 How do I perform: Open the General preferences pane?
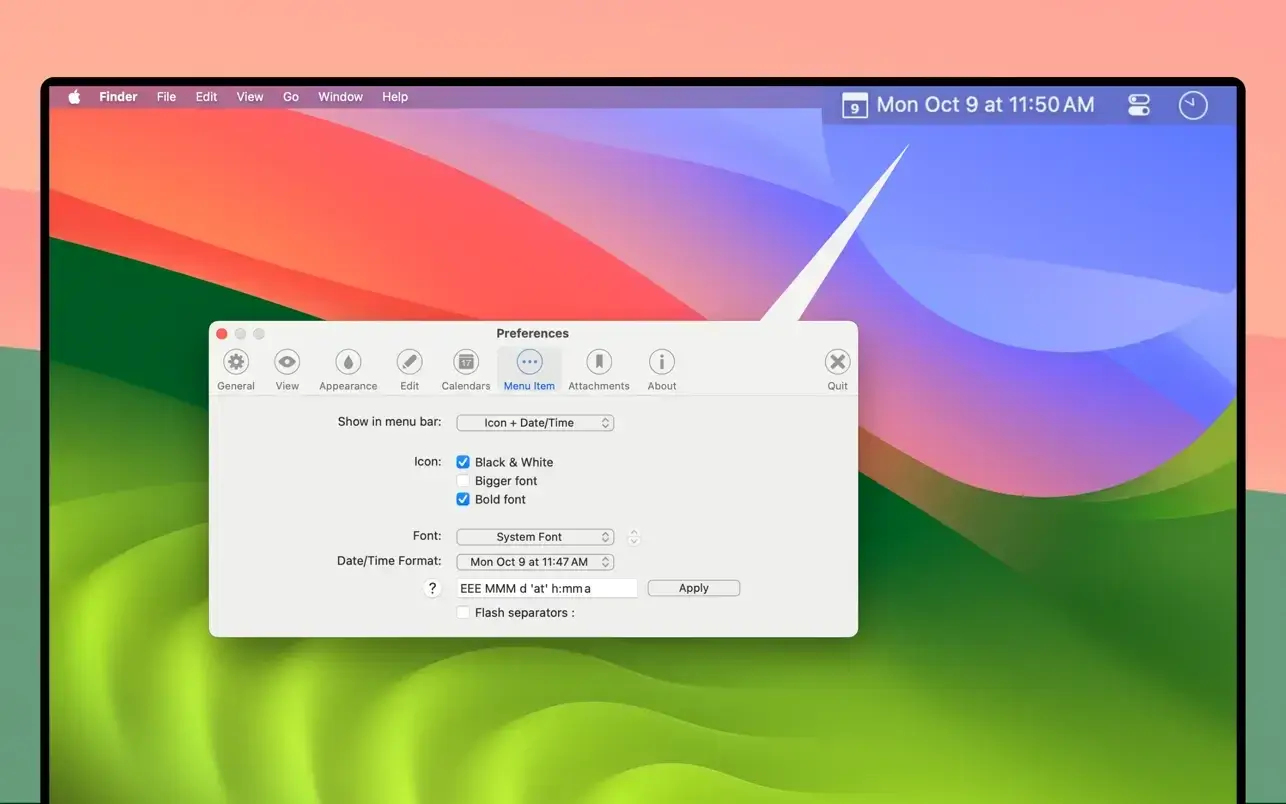tap(235, 367)
